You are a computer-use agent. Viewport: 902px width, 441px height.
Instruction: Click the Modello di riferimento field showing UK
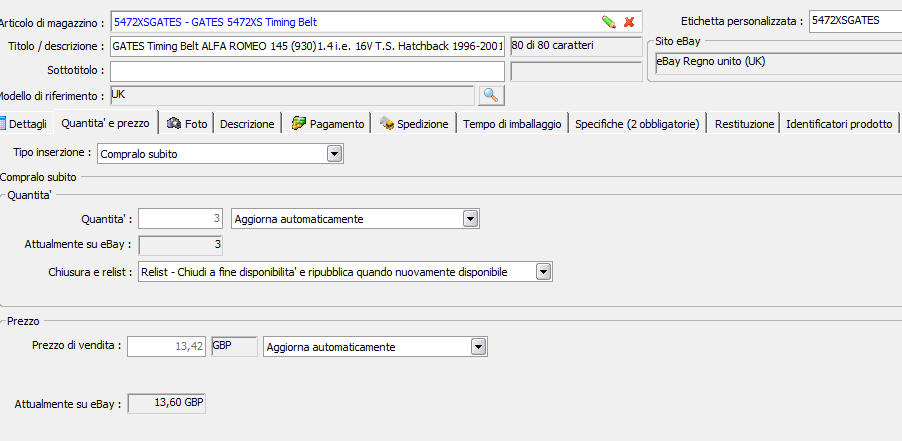[x=292, y=95]
